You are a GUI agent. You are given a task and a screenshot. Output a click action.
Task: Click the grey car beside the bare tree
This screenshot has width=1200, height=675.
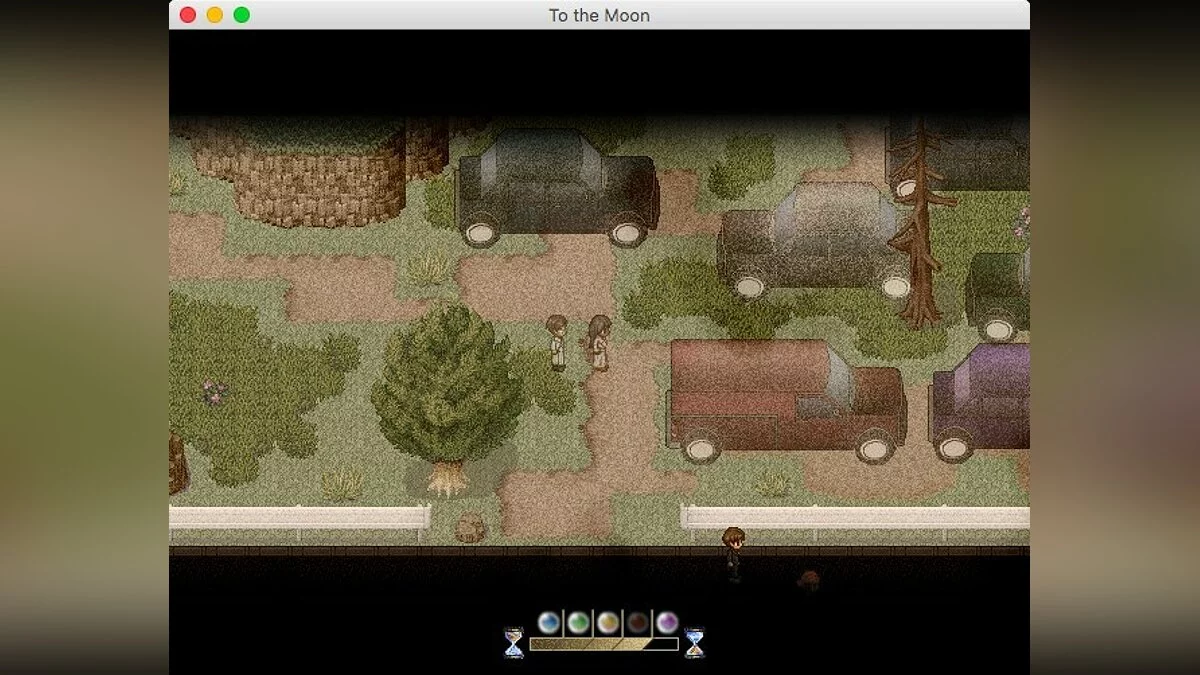tap(813, 241)
